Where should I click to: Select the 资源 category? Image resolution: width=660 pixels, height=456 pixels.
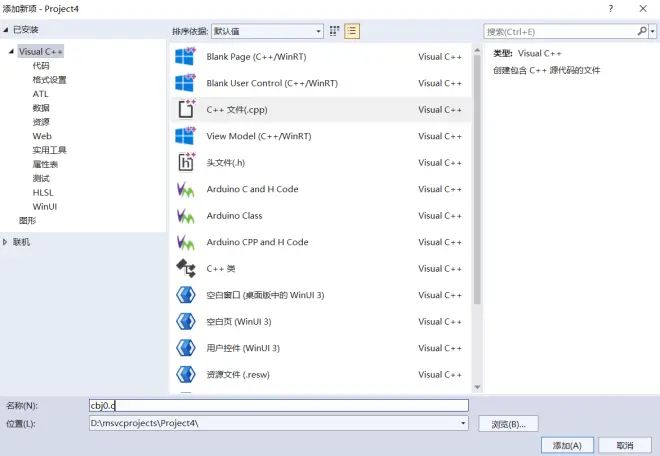coord(41,122)
